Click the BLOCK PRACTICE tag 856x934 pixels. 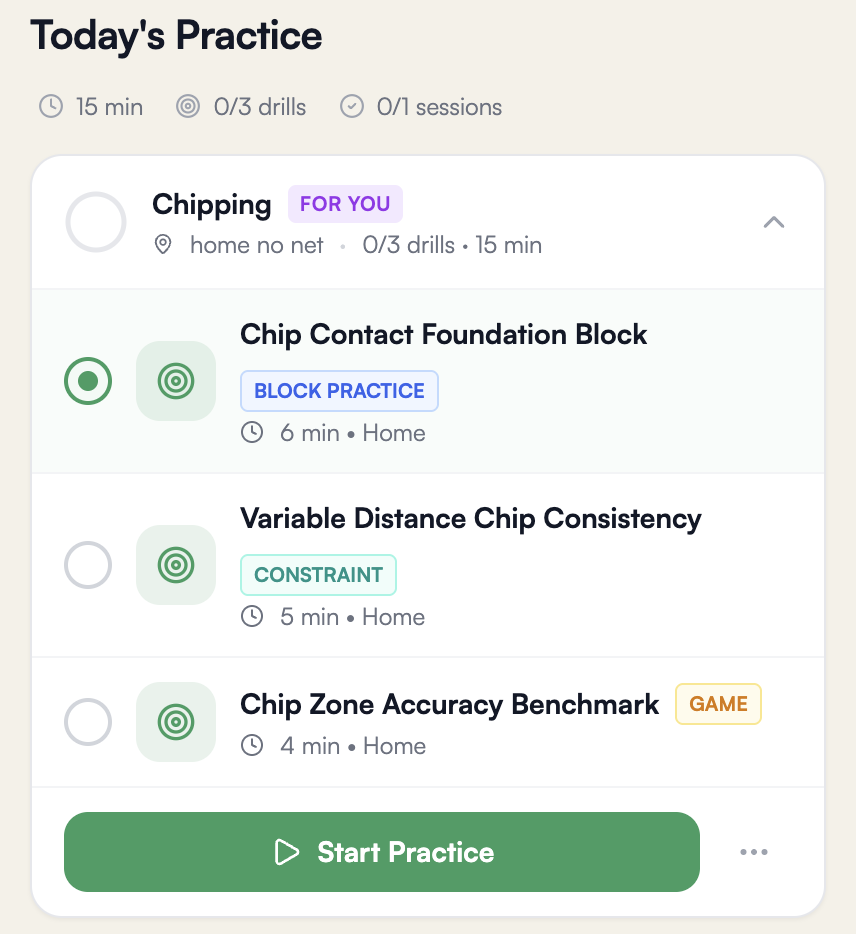[x=339, y=391]
